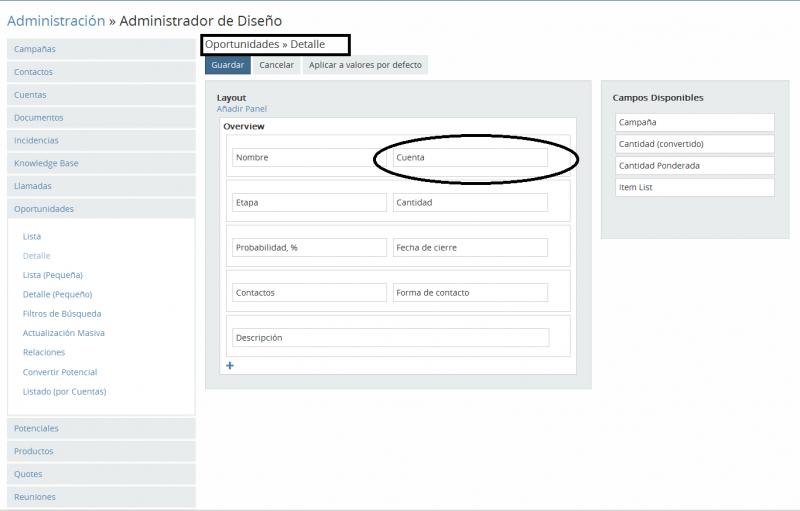Click the Oportunidades breadcrumb in header
Image resolution: width=800 pixels, height=511 pixels.
(x=241, y=45)
